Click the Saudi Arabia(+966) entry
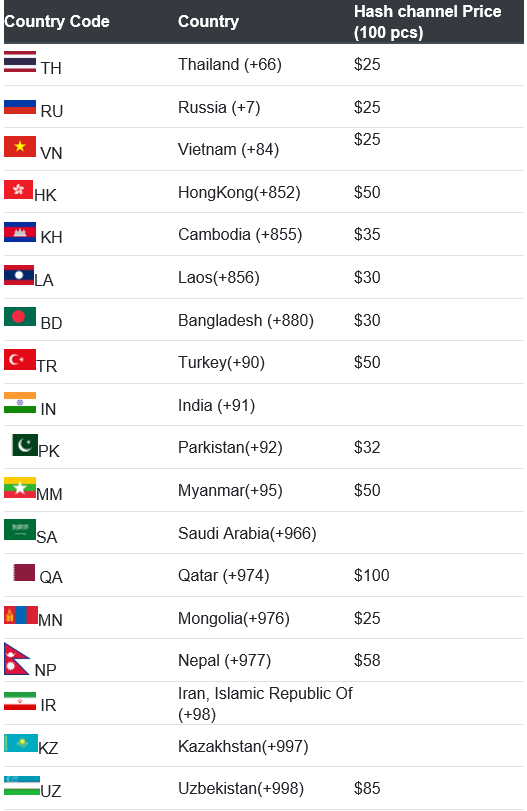The width and height of the screenshot is (527, 811). point(247,533)
